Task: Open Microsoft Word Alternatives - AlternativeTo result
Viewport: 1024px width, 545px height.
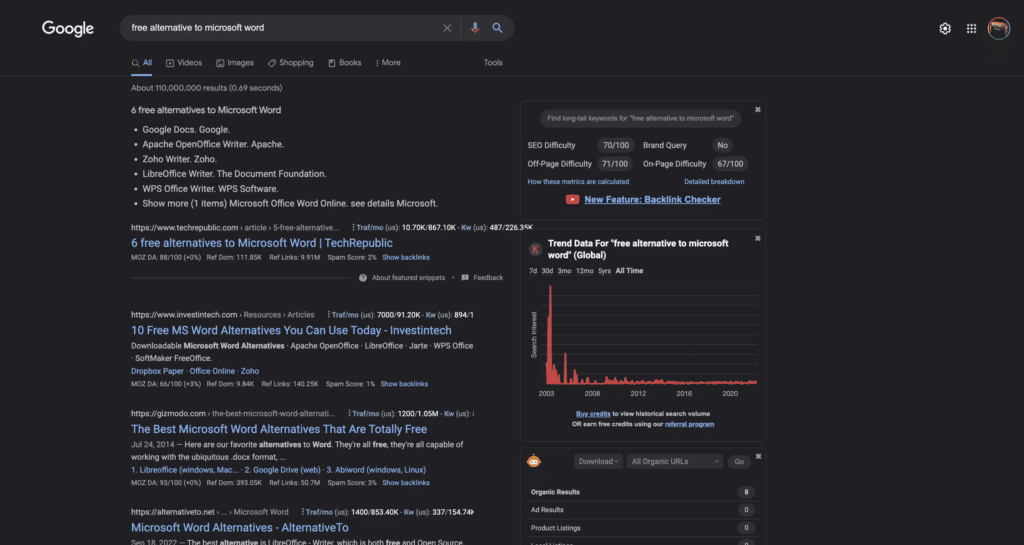Action: pos(240,527)
